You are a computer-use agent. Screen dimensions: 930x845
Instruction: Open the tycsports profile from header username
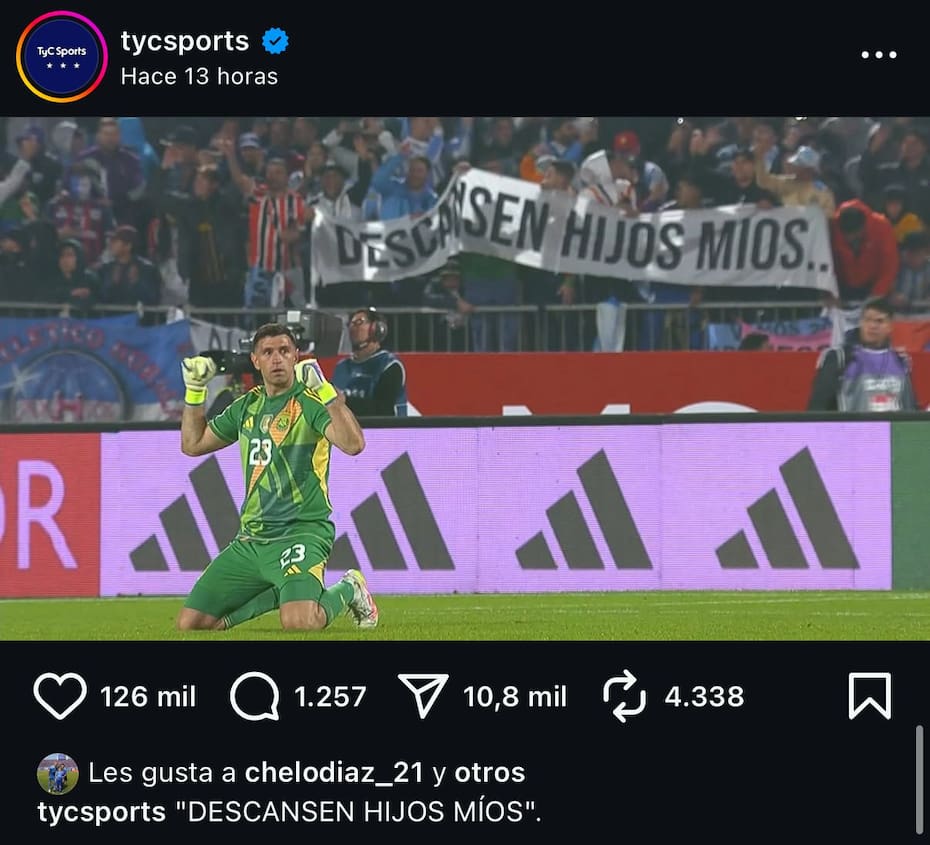(x=184, y=42)
